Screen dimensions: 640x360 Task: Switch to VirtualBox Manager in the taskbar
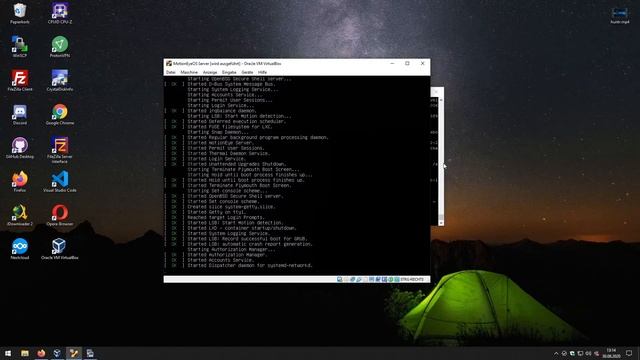pyautogui.click(x=57, y=353)
